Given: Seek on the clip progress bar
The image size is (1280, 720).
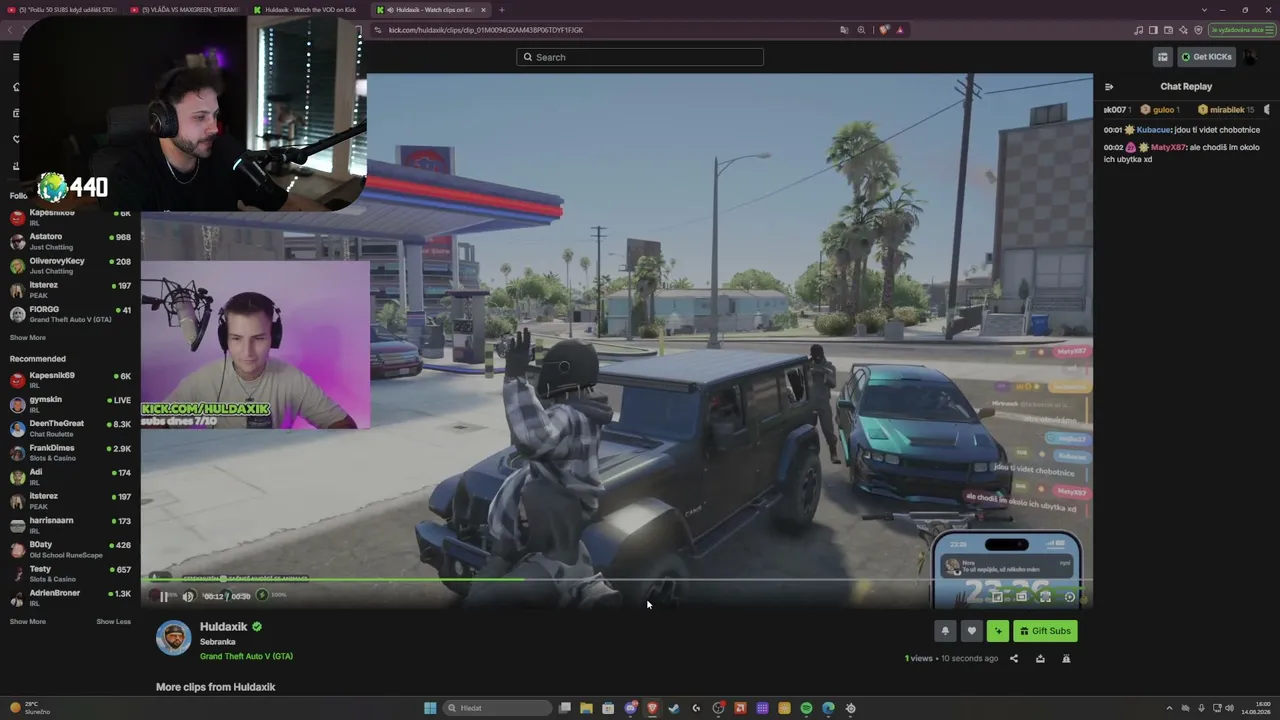Looking at the screenshot, I should 617,580.
